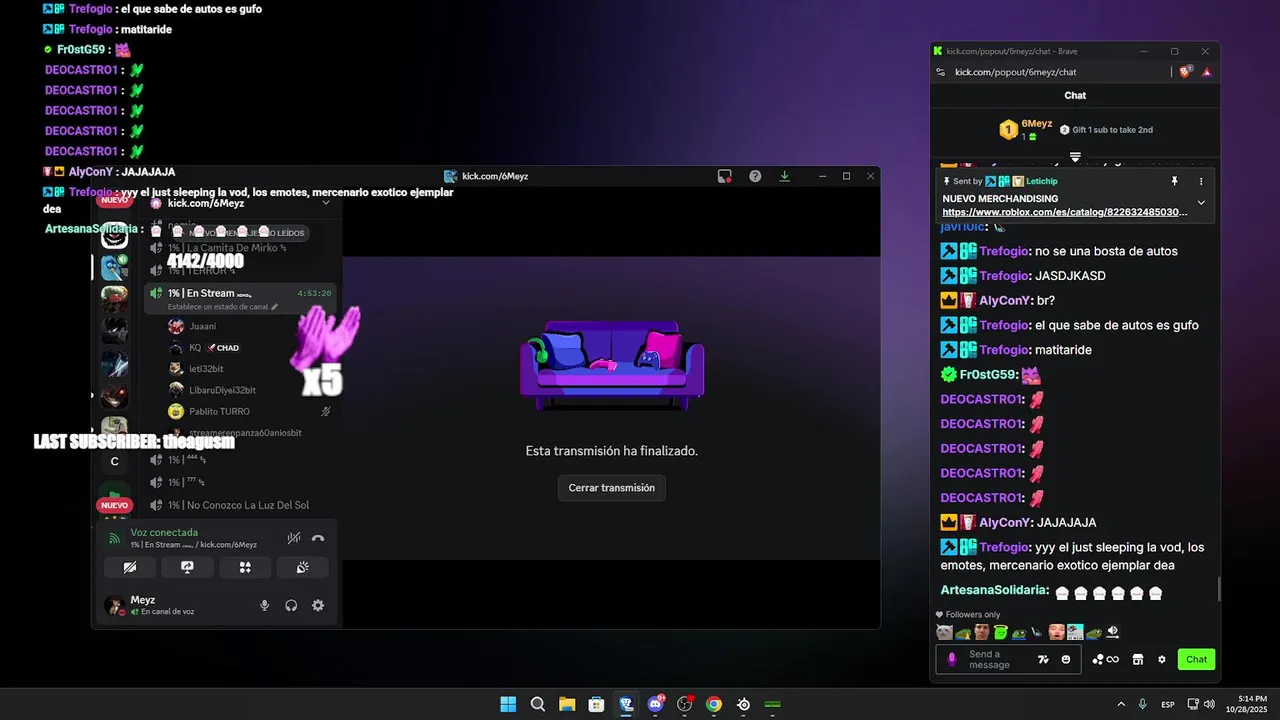Click Cerrar transmisión button

tap(612, 488)
